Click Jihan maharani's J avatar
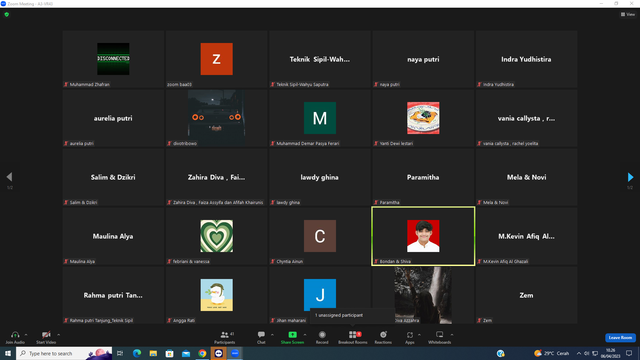The image size is (640, 360). point(320,295)
